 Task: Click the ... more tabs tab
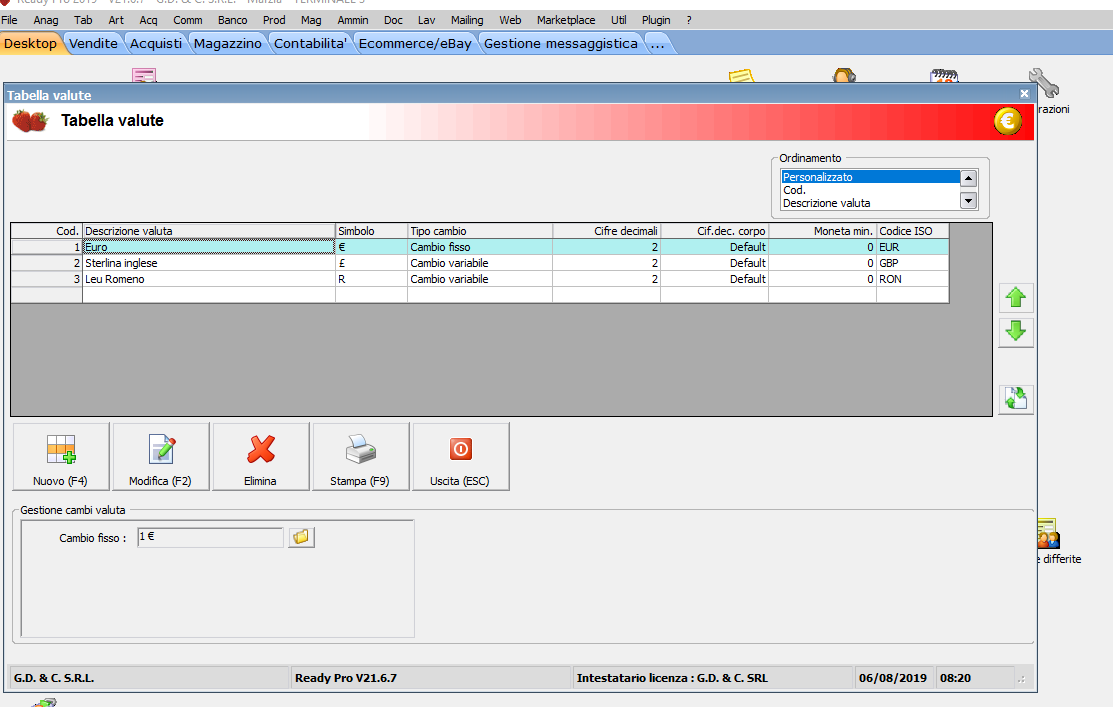[x=657, y=43]
